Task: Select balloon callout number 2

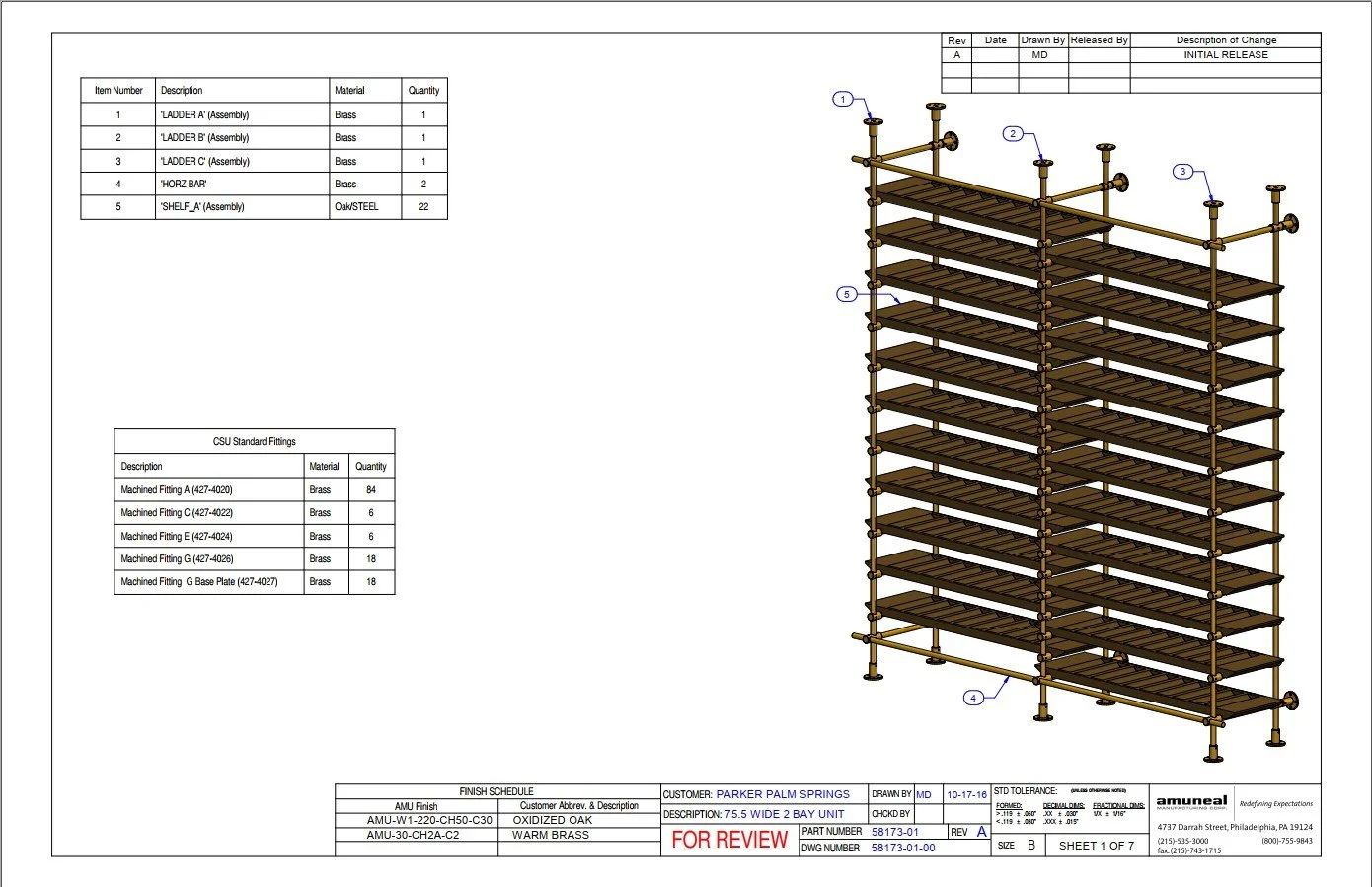Action: point(1013,134)
